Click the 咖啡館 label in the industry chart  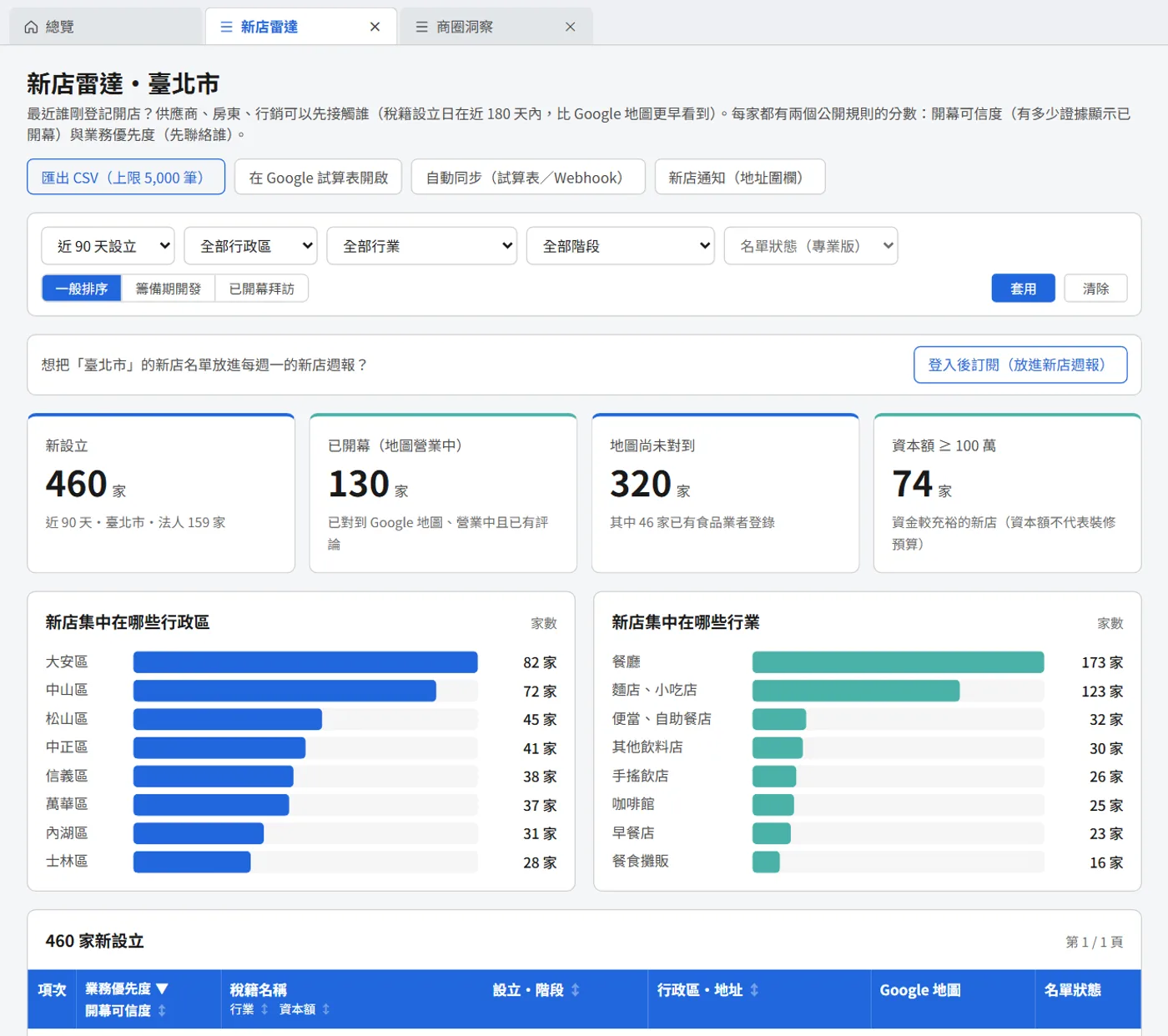[633, 804]
